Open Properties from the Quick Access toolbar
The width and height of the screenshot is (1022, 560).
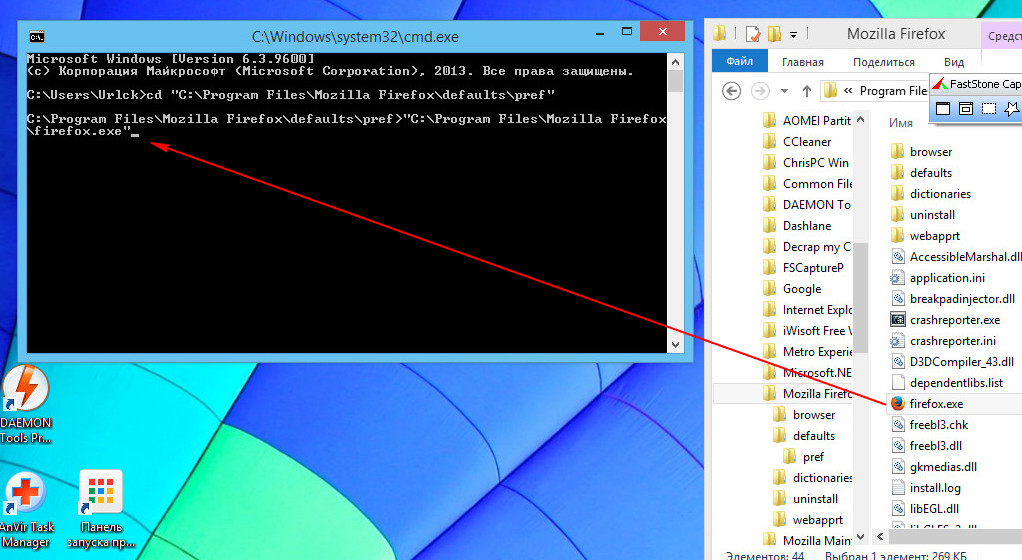click(x=753, y=33)
